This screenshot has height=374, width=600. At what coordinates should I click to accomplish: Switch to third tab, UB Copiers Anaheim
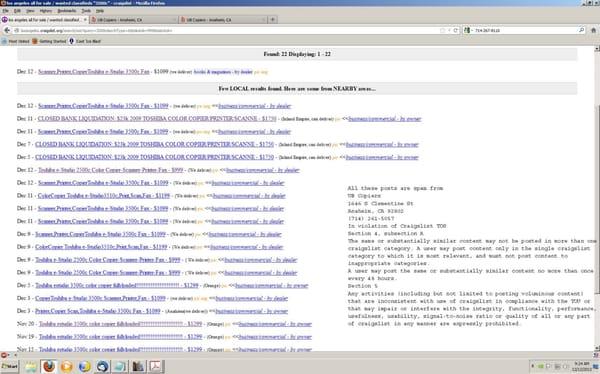(223, 20)
